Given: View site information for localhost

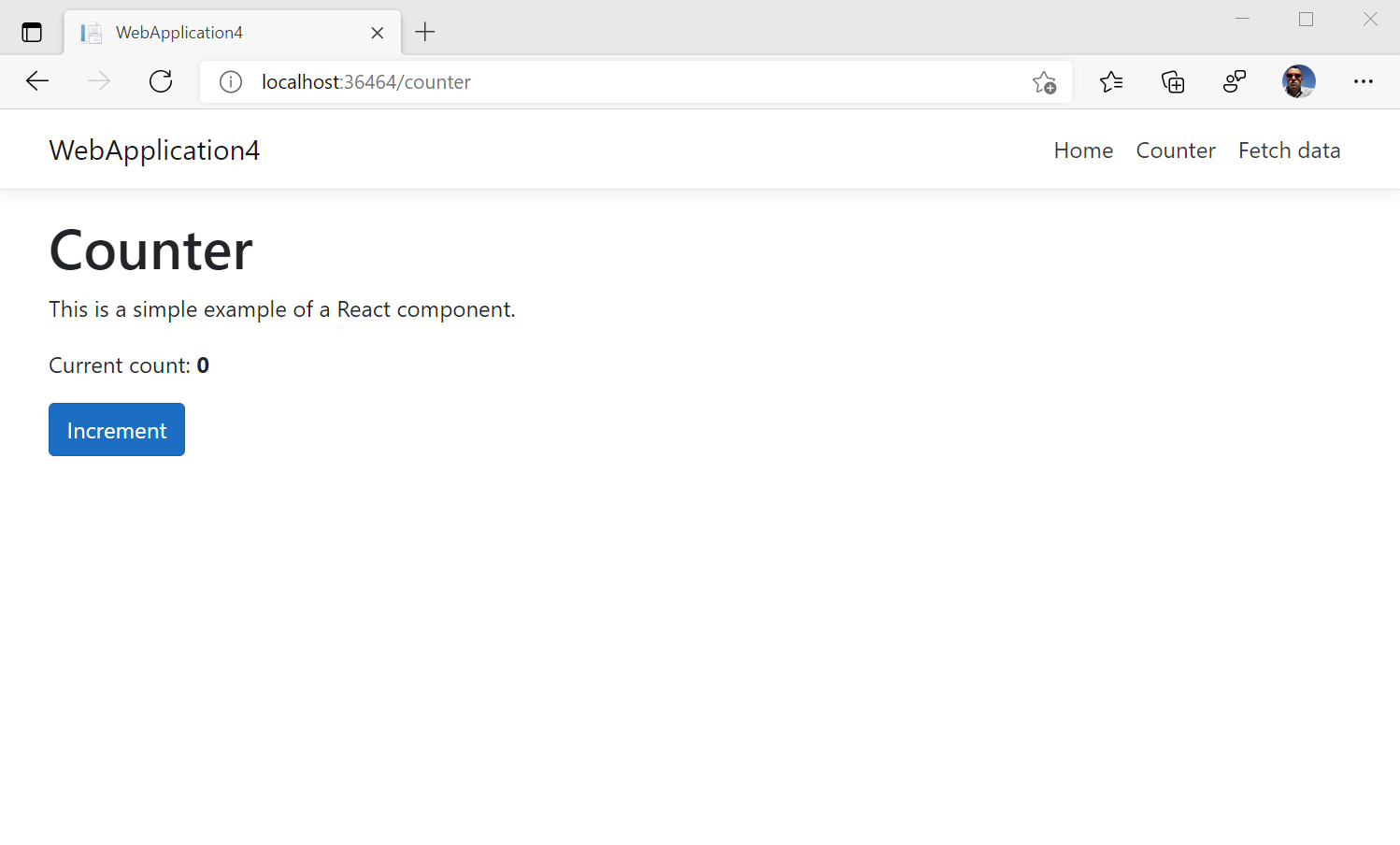Looking at the screenshot, I should point(230,81).
